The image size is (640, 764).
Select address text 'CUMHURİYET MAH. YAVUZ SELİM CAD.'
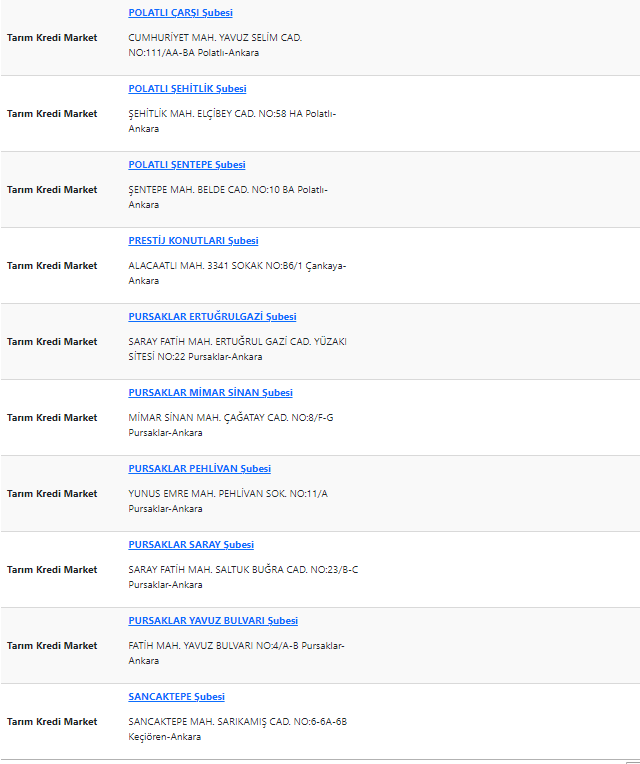[x=215, y=38]
